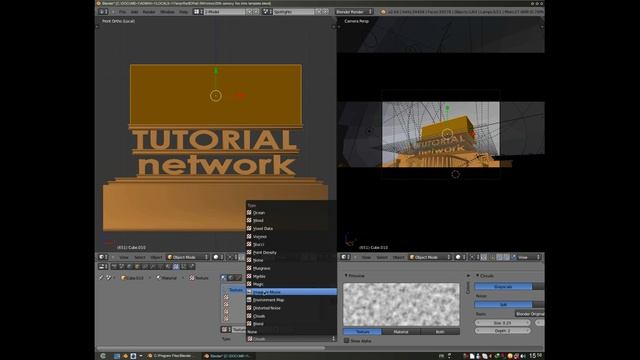This screenshot has width=640, height=360.
Task: Open the Render menu in top bar
Action: pos(149,12)
